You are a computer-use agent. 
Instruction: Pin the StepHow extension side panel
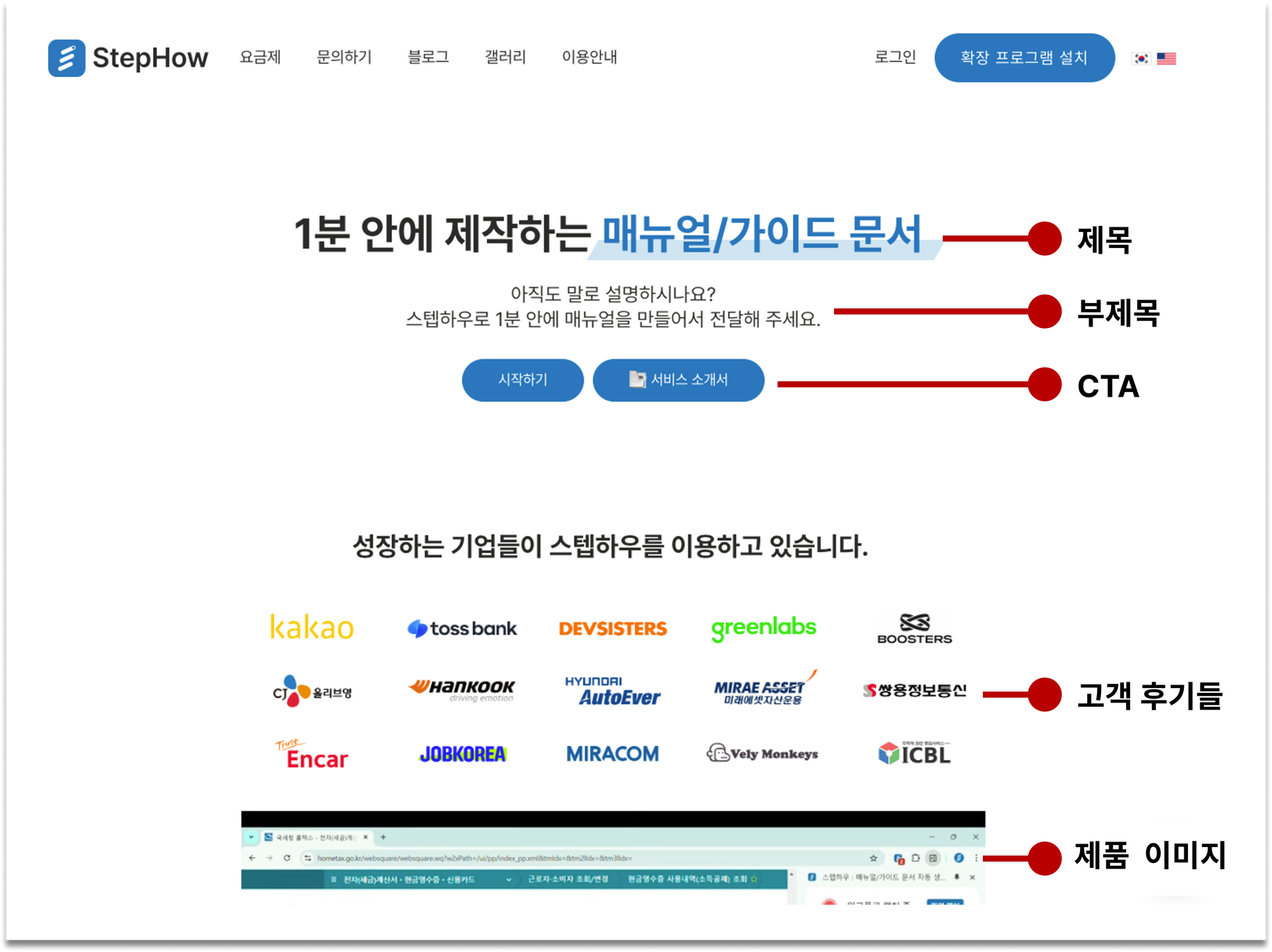pos(956,878)
